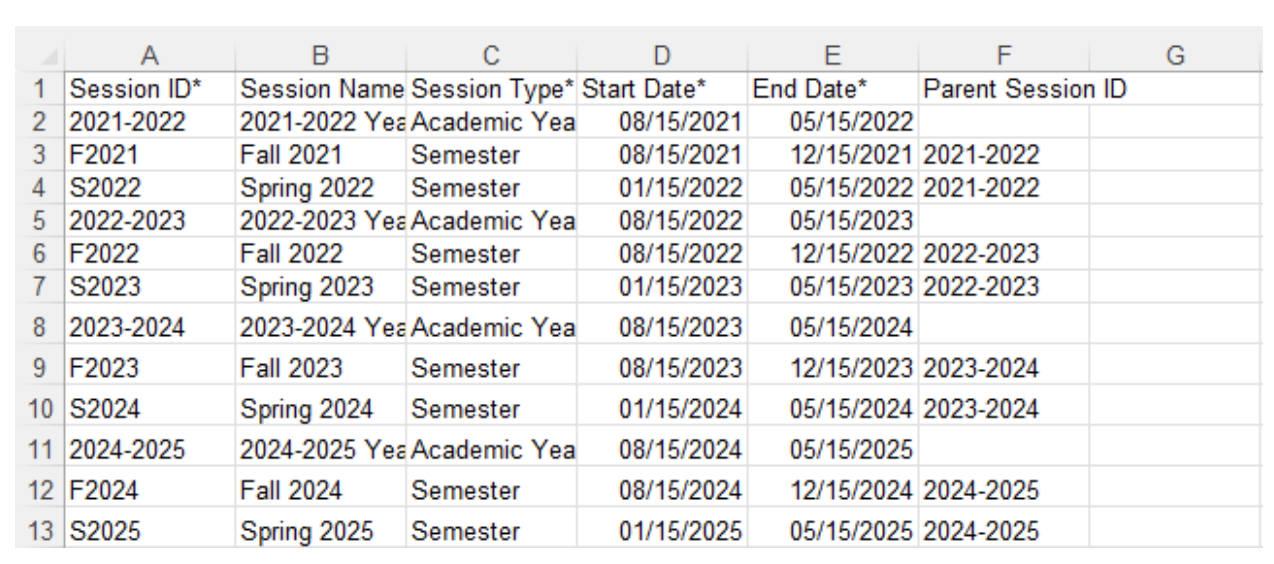Select the End Date* header cell
Viewport: 1274px width, 564px height.
pyautogui.click(x=833, y=89)
